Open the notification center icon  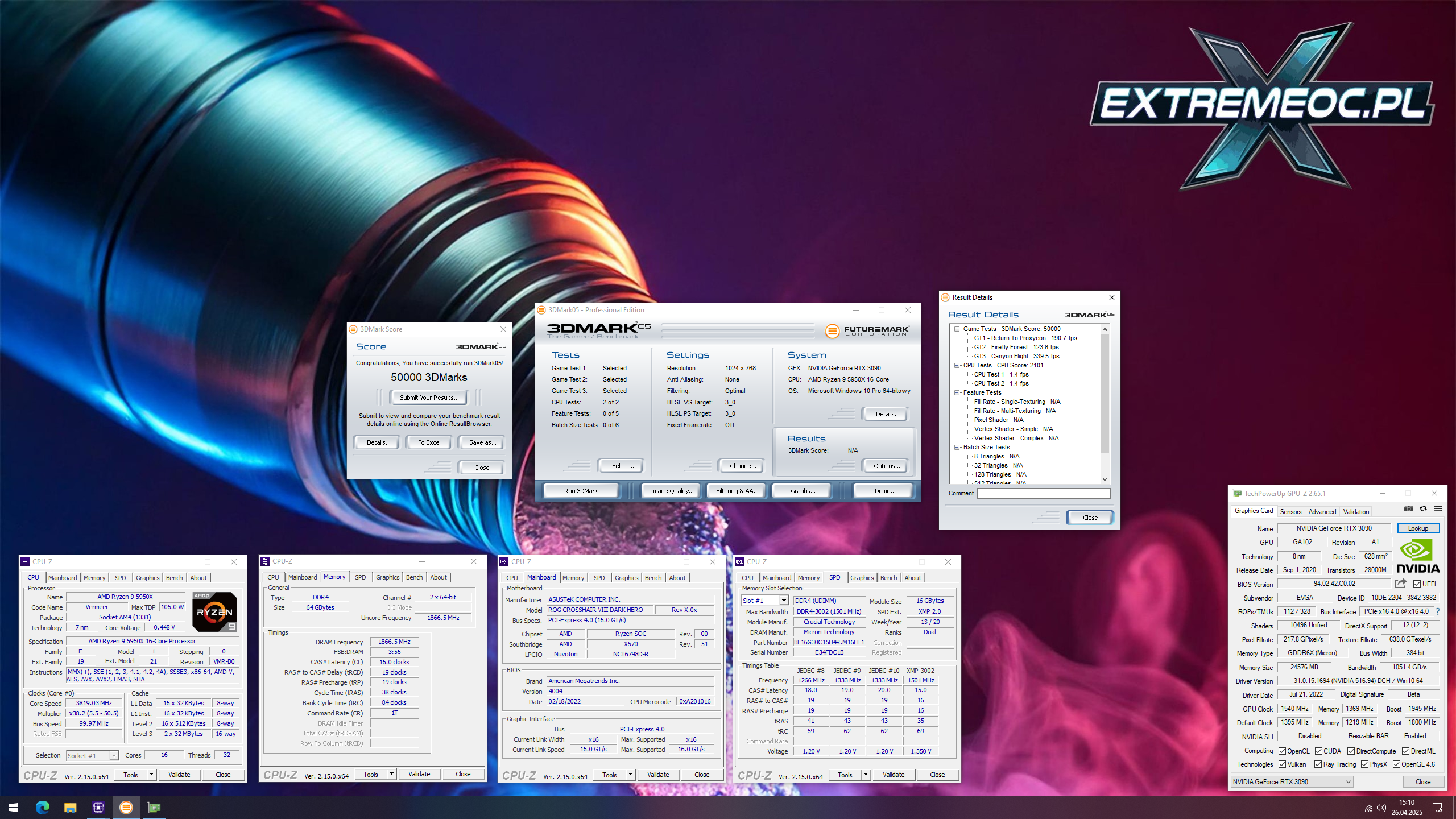pos(1437,808)
